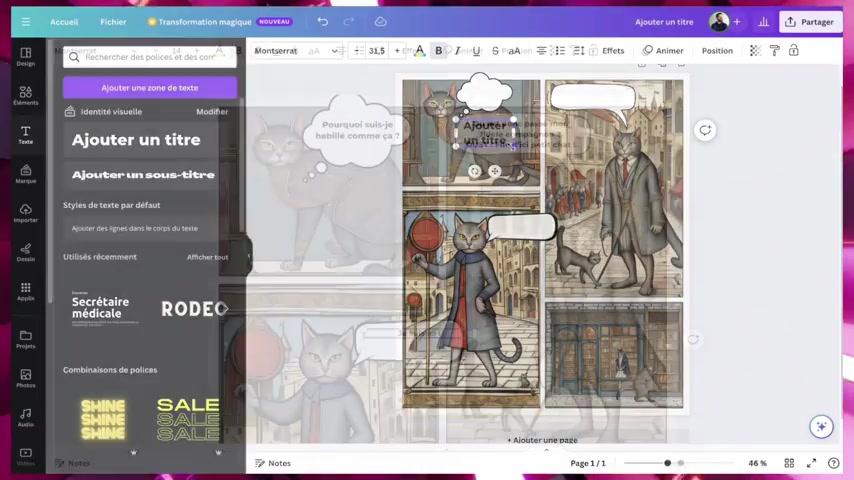Open the transparency checkerboard control
Viewport: 854px width, 480px height.
click(755, 51)
